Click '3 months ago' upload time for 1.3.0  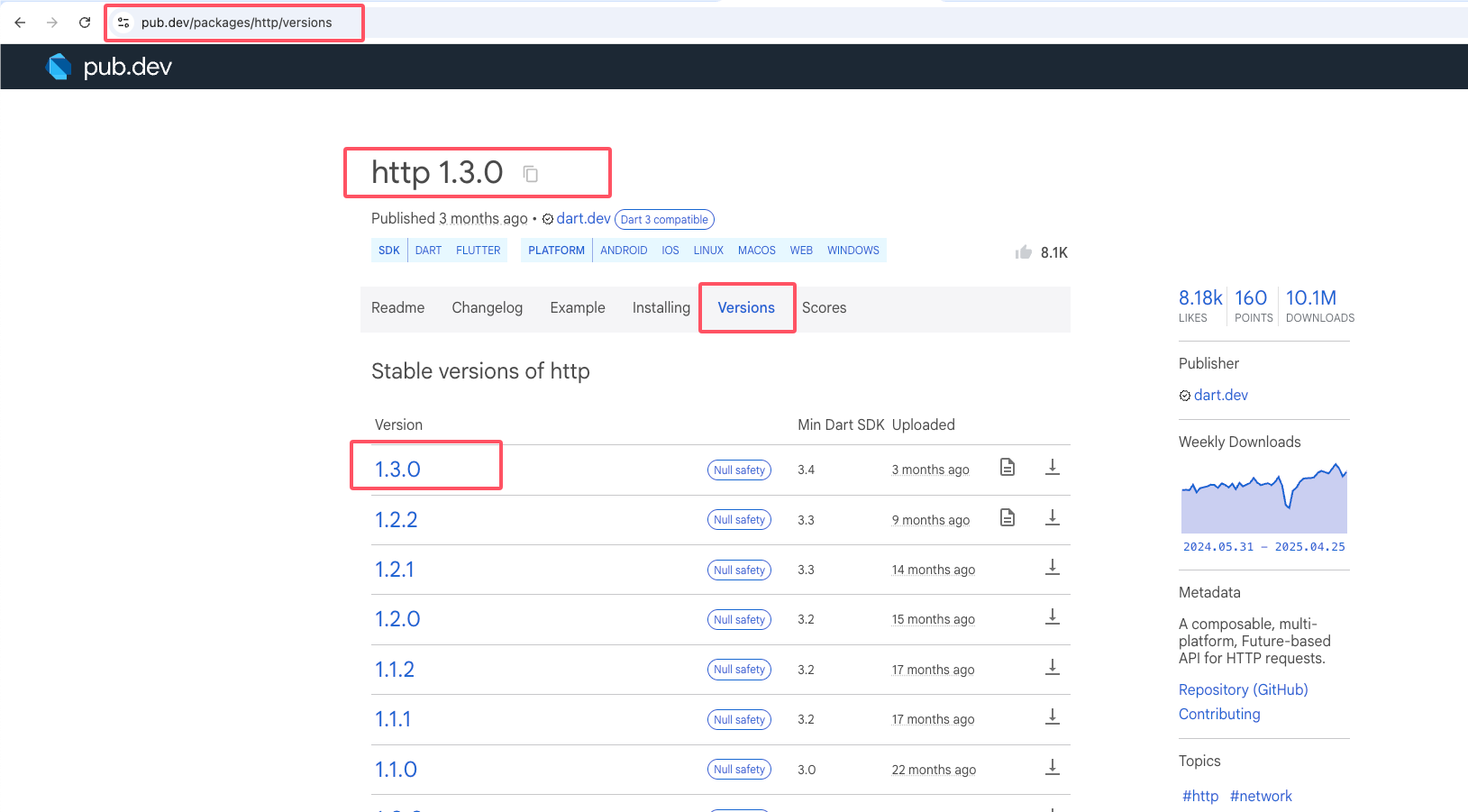pyautogui.click(x=930, y=470)
